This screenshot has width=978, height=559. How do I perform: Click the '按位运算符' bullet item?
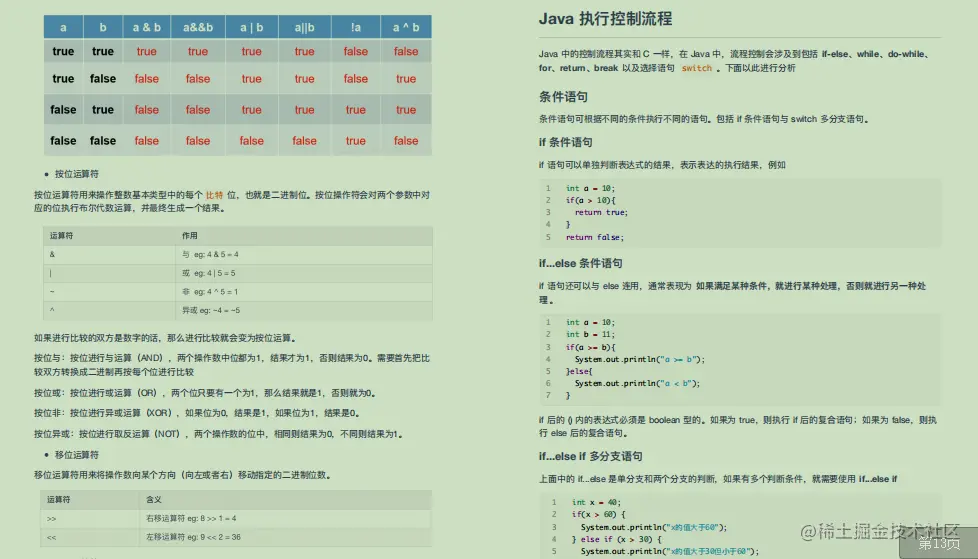click(x=77, y=174)
